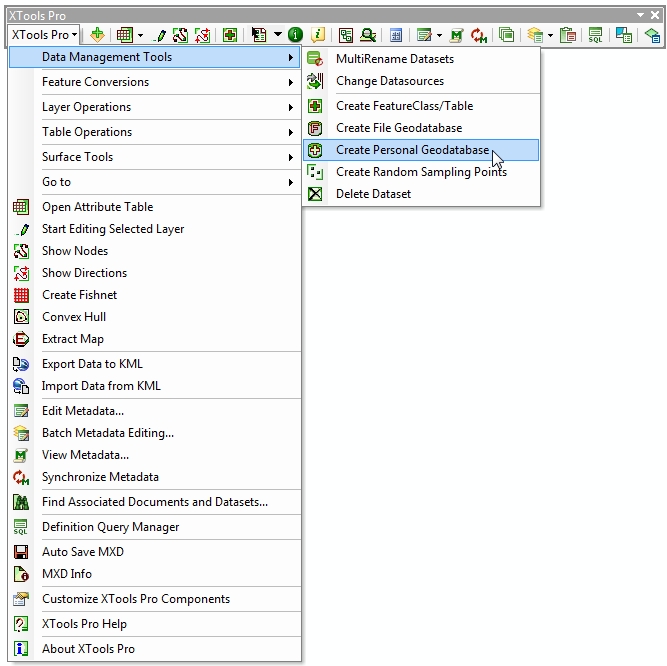Screen dimensions: 667x666
Task: Choose Create File Geodatabase
Action: 421,128
